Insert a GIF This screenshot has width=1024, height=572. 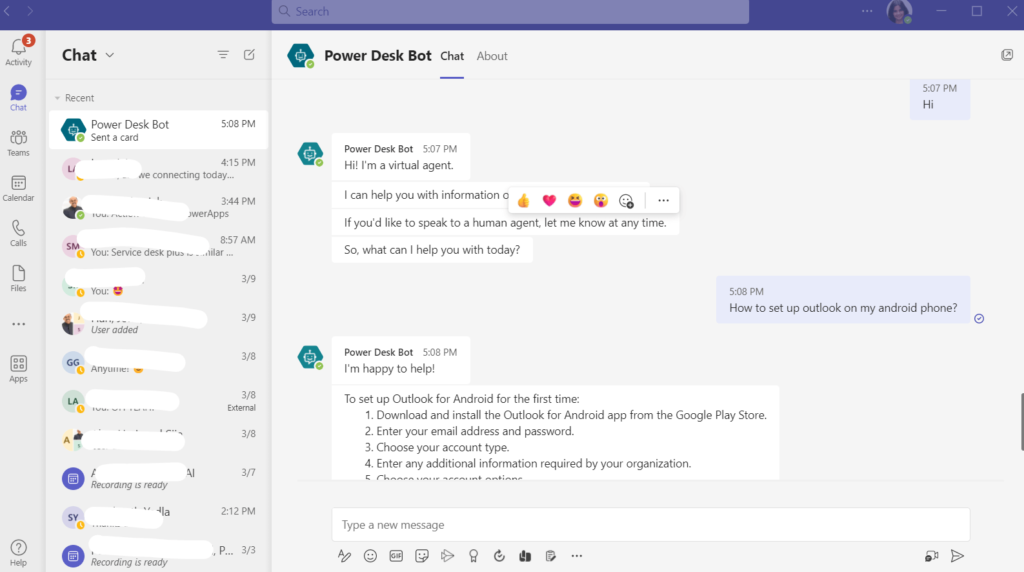[396, 556]
